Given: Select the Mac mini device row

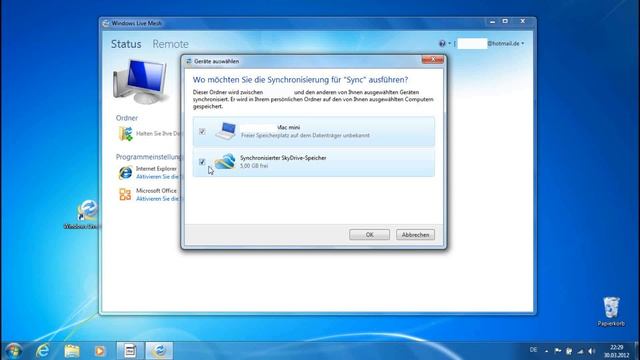Looking at the screenshot, I should tap(313, 131).
